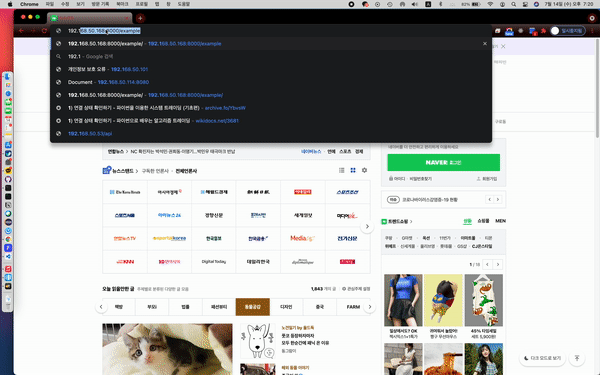
Task: Click the address bar URL text
Action: 104,31
